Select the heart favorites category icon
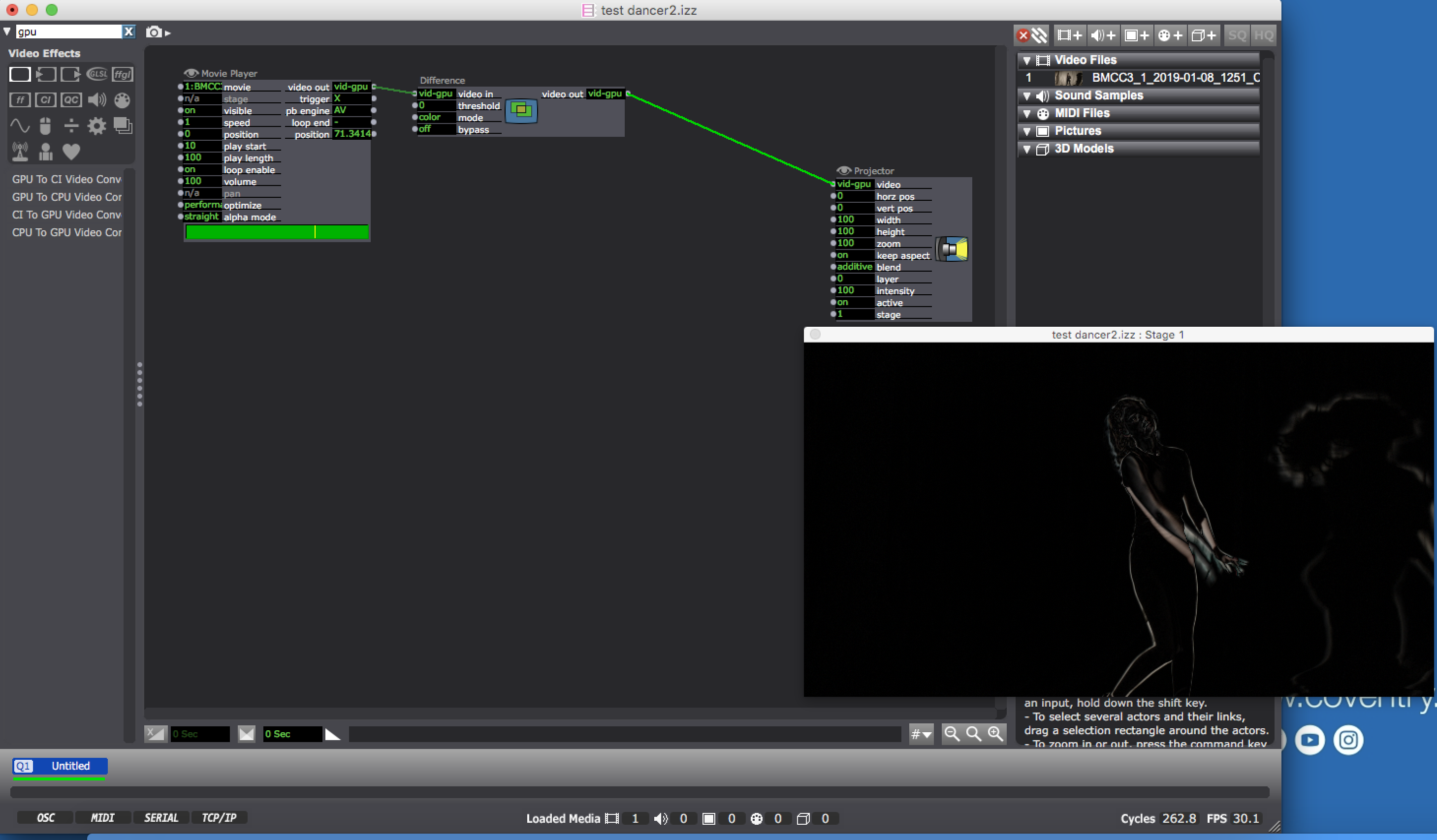1437x840 pixels. point(71,152)
